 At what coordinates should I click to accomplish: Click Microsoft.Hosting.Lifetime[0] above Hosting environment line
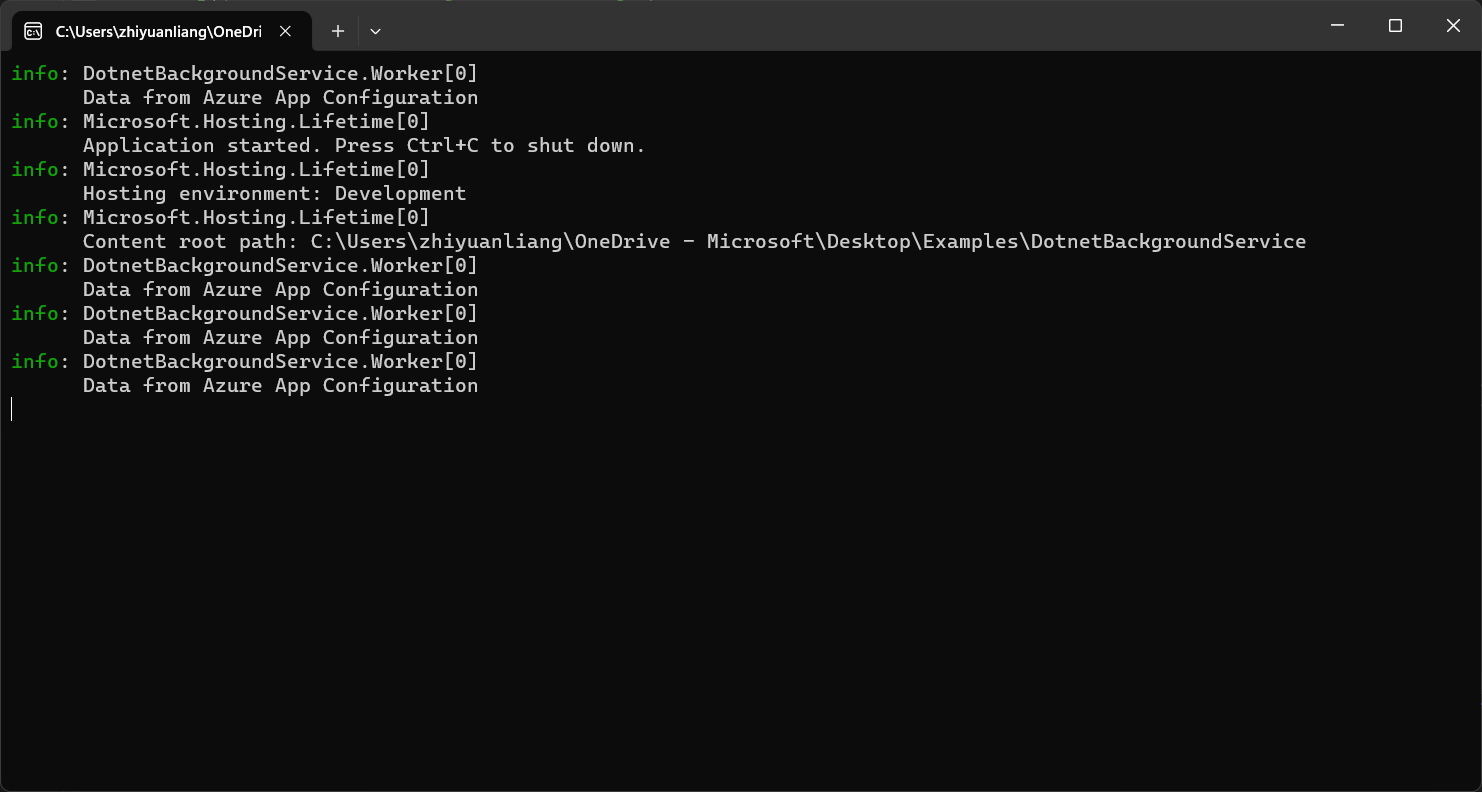pos(256,169)
